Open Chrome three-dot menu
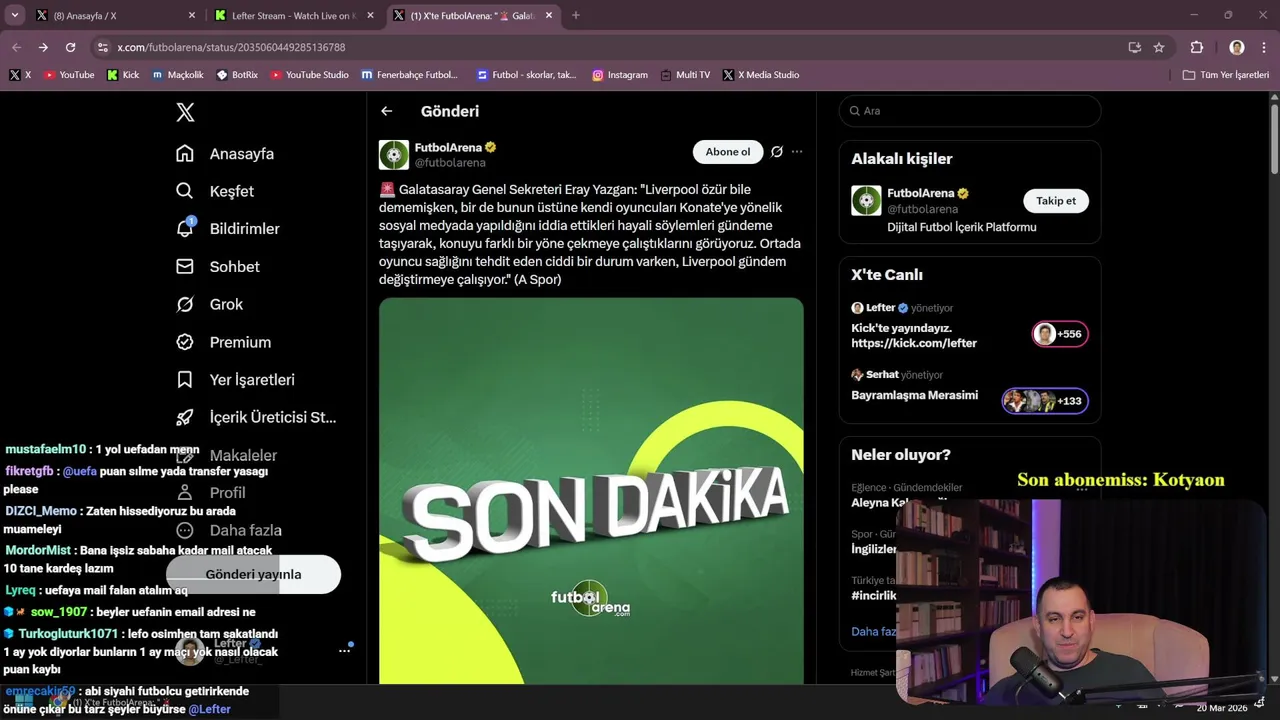This screenshot has width=1280, height=720. pos(1265,47)
